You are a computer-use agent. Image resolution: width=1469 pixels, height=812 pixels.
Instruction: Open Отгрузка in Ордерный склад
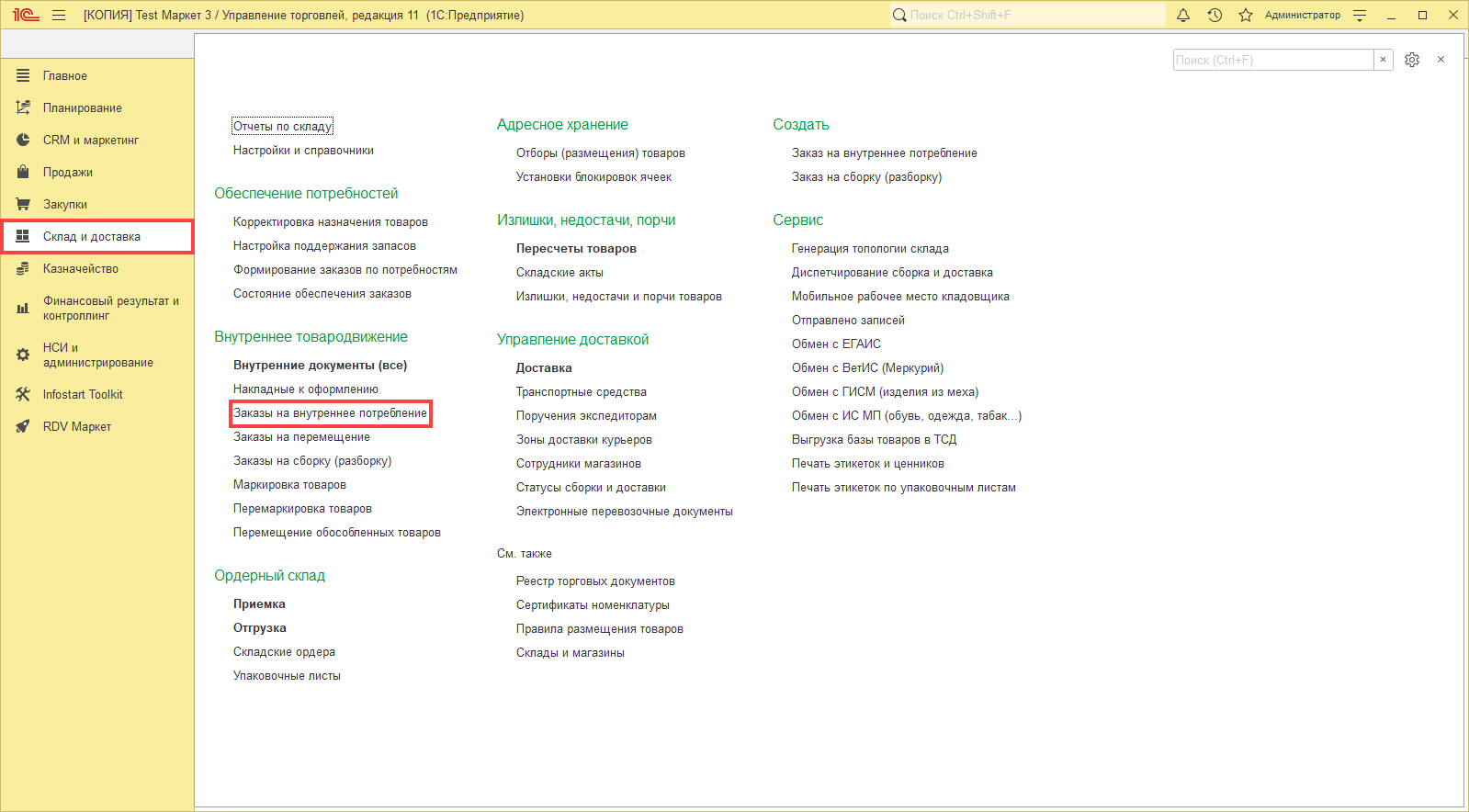pos(260,628)
